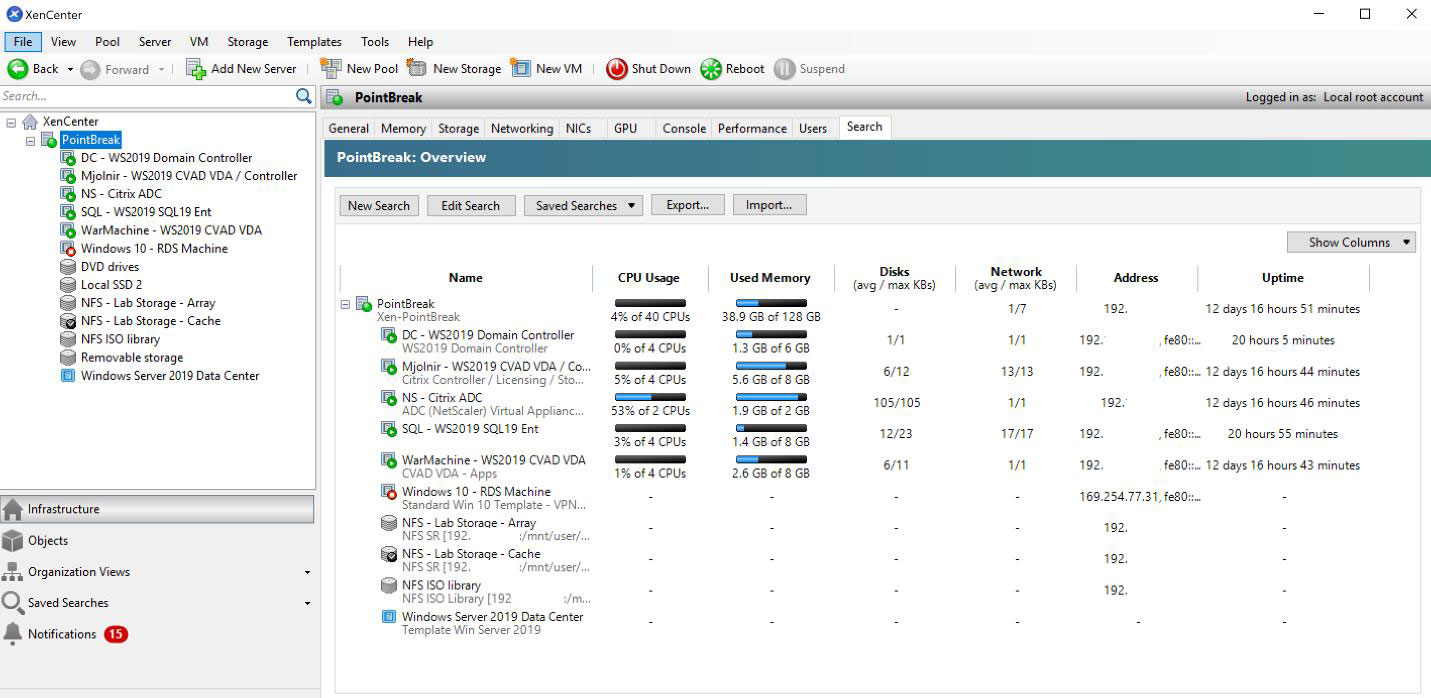Open the Show Columns dropdown
This screenshot has width=1431, height=698.
point(1352,242)
